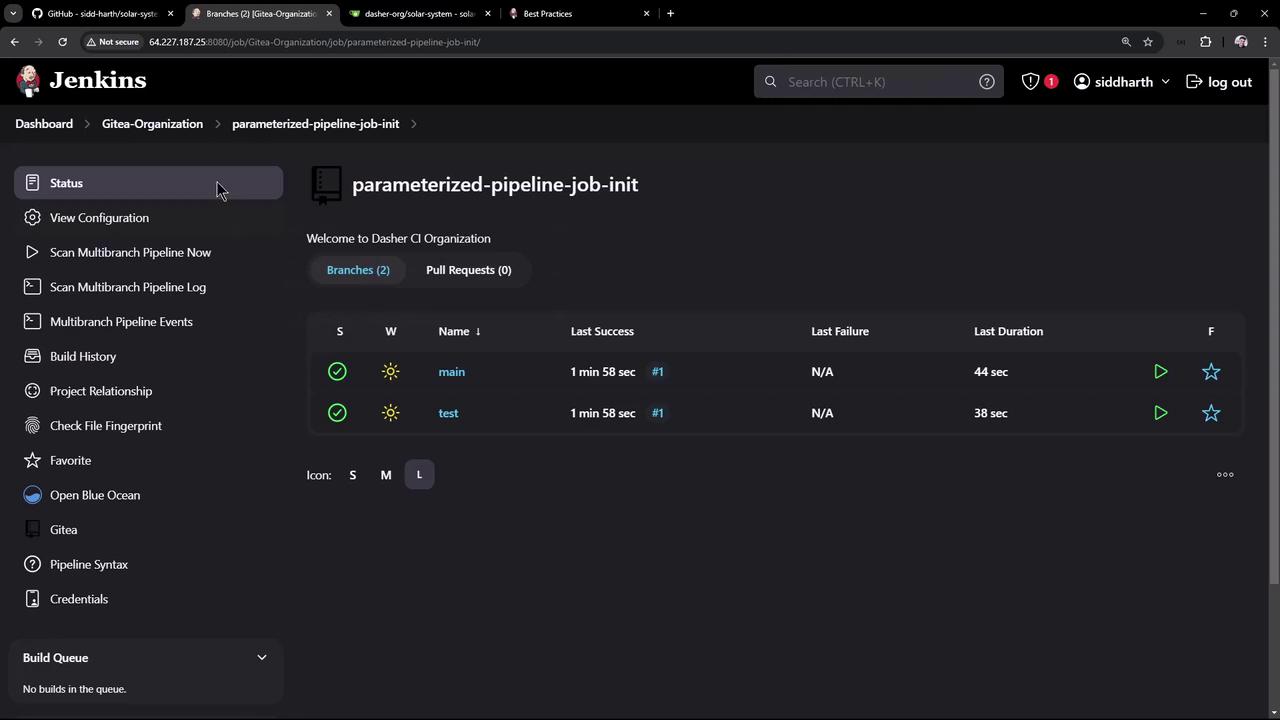Open Blue Ocean from sidebar
This screenshot has height=720, width=1280.
pos(95,495)
